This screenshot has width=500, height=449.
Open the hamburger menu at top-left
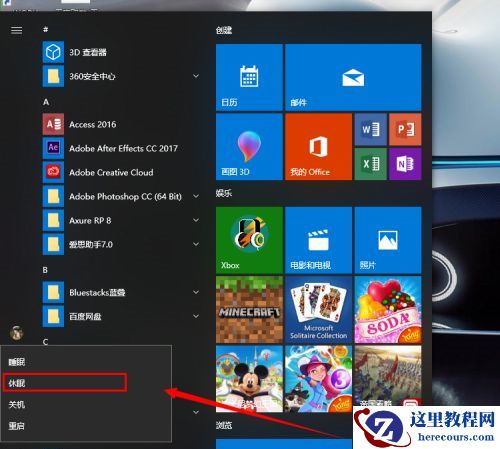tap(17, 31)
